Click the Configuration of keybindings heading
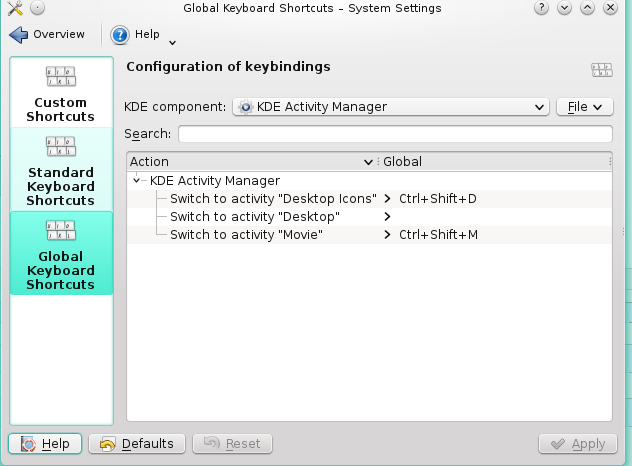The height and width of the screenshot is (466, 632). point(229,67)
